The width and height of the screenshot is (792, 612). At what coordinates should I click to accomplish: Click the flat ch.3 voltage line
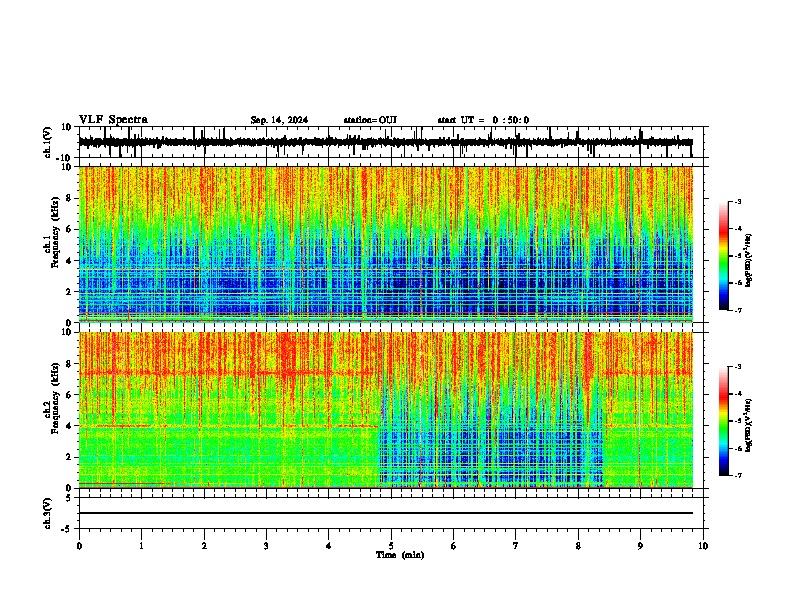(385, 513)
